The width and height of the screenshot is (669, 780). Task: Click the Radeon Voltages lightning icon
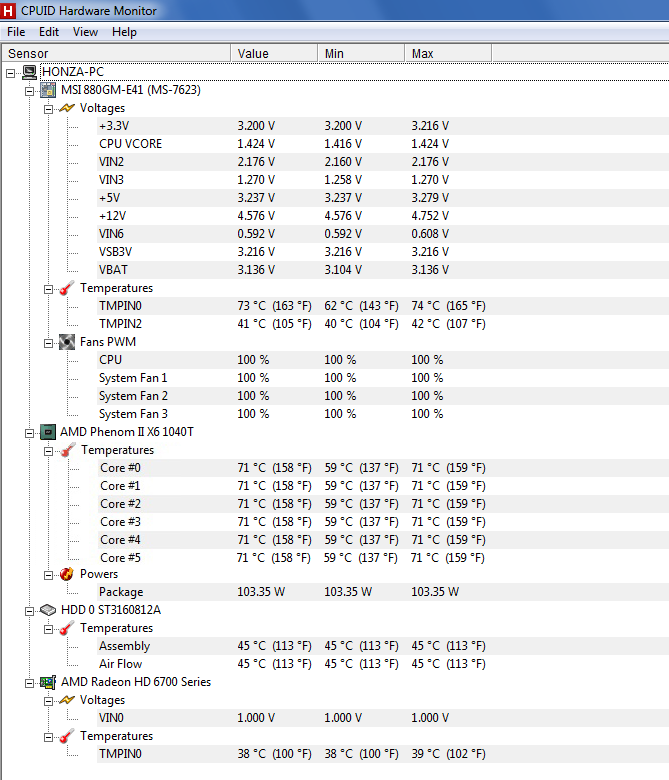click(67, 700)
